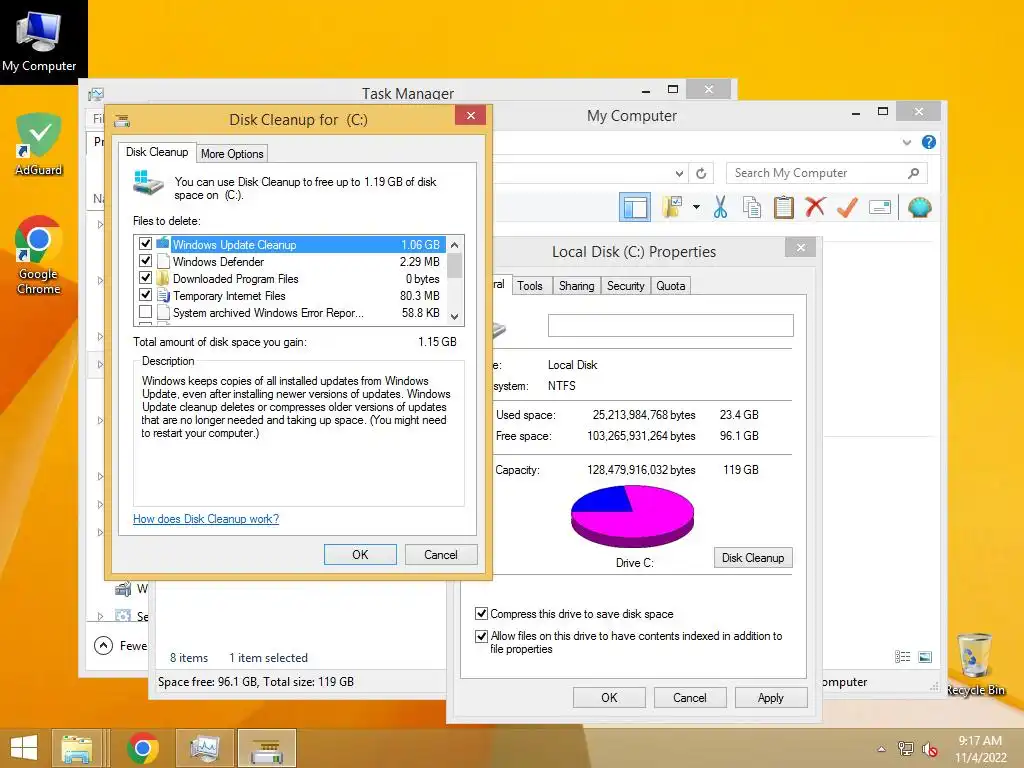
Task: Click the Rename icon in toolbar
Action: coord(880,208)
